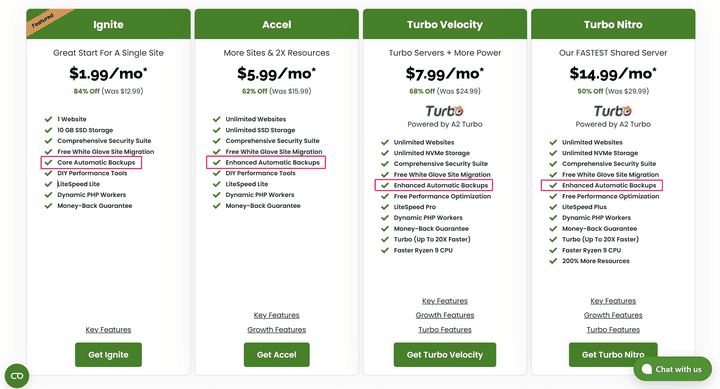Click checkmark beside Unlimited SSD Storage
Viewport: 720px width, 389px height.
(216, 130)
